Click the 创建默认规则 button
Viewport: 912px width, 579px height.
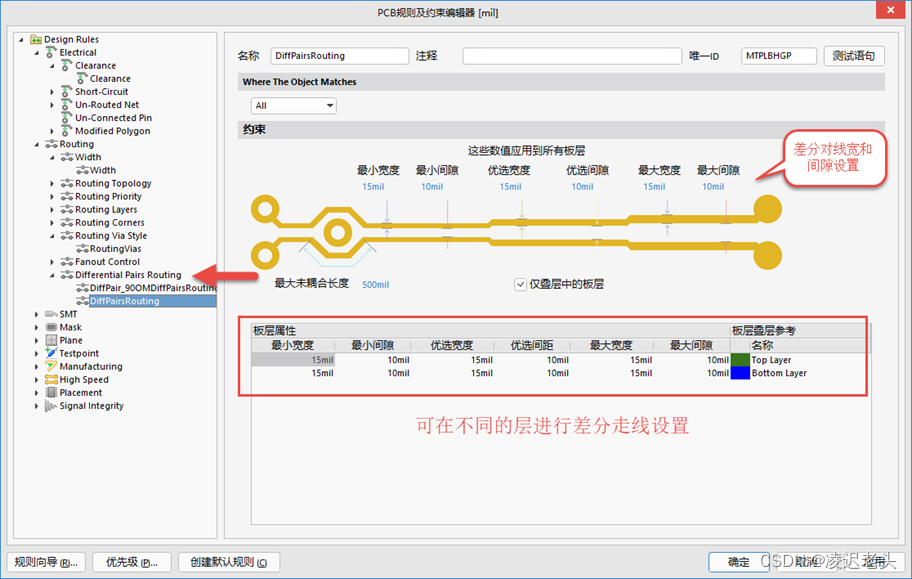(229, 562)
